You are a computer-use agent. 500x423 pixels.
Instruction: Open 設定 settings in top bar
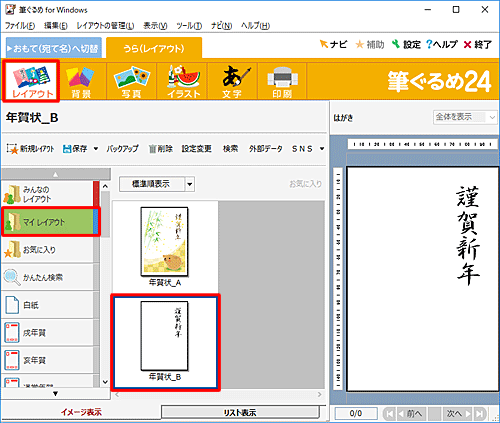(x=406, y=44)
